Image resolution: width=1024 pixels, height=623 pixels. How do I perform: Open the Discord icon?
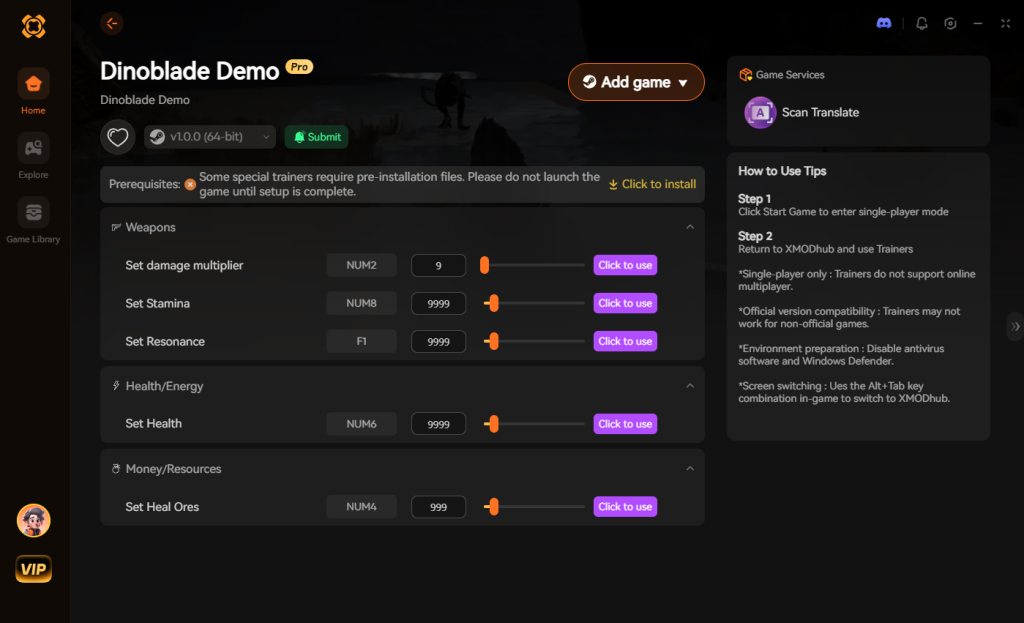click(884, 24)
